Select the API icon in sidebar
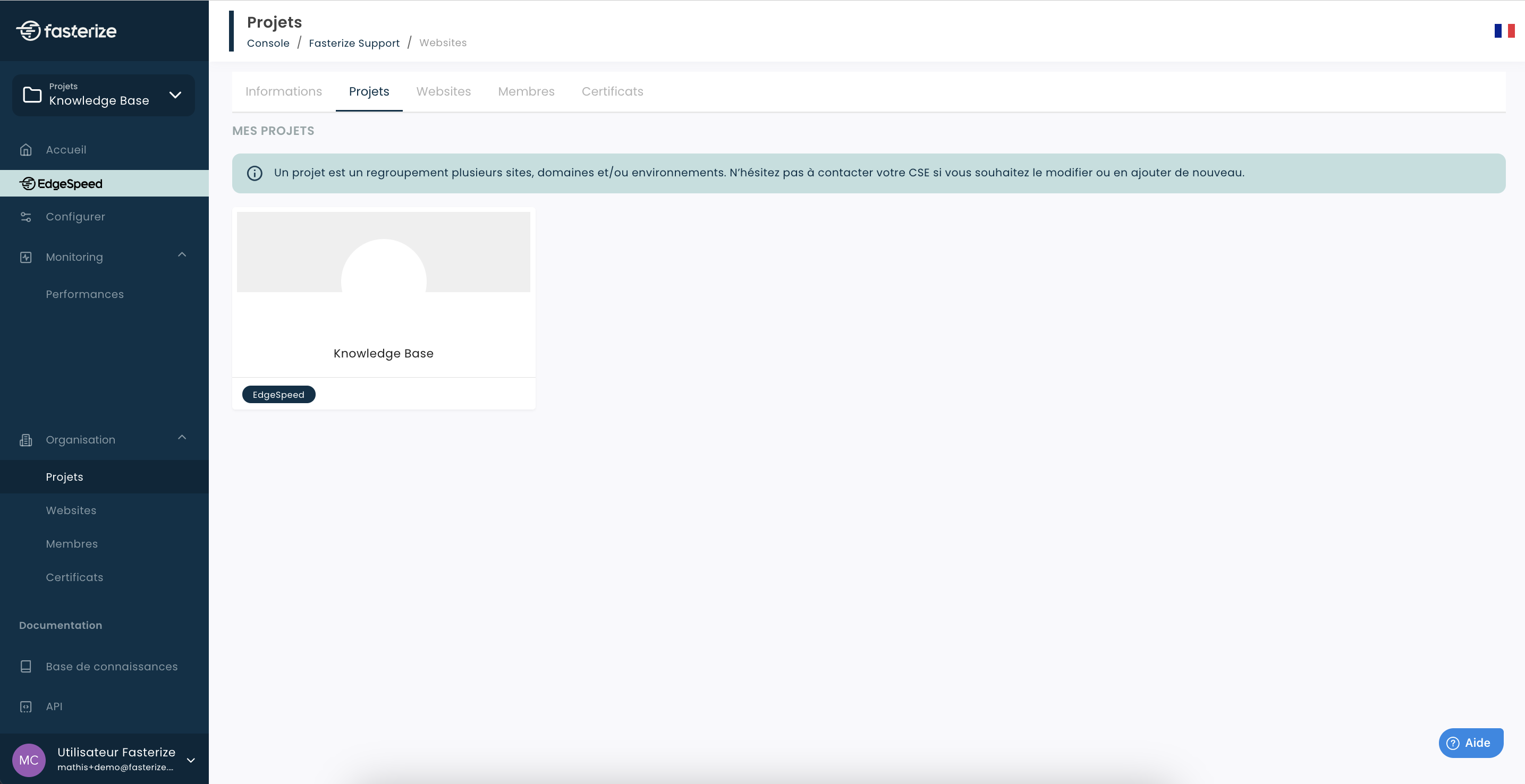This screenshot has height=784, width=1525. [x=26, y=706]
